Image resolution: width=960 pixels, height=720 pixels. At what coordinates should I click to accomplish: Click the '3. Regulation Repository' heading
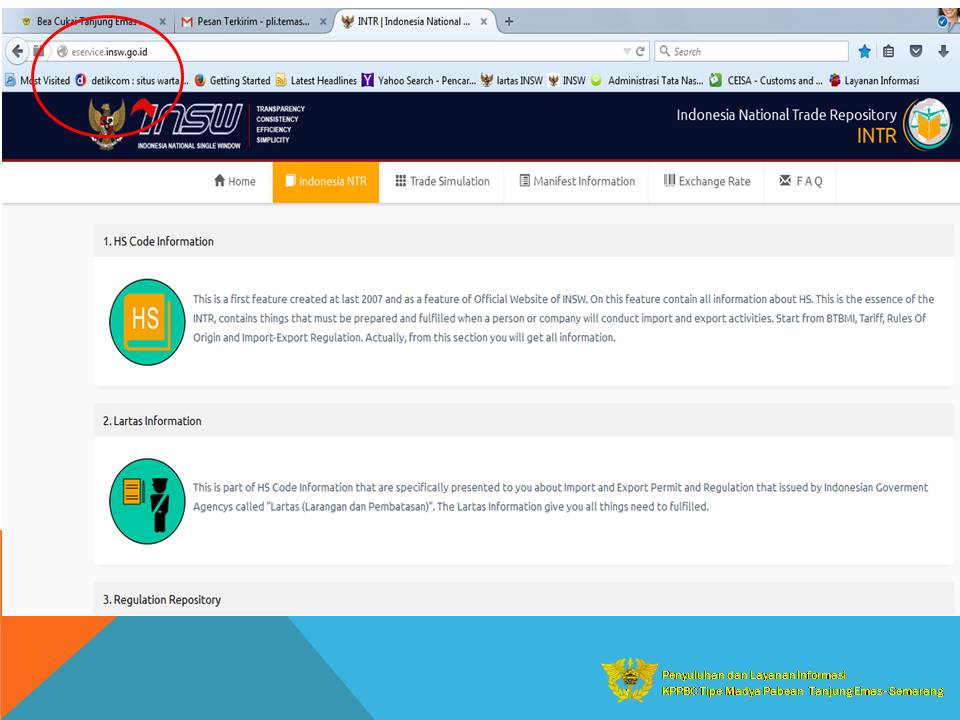pyautogui.click(x=162, y=599)
